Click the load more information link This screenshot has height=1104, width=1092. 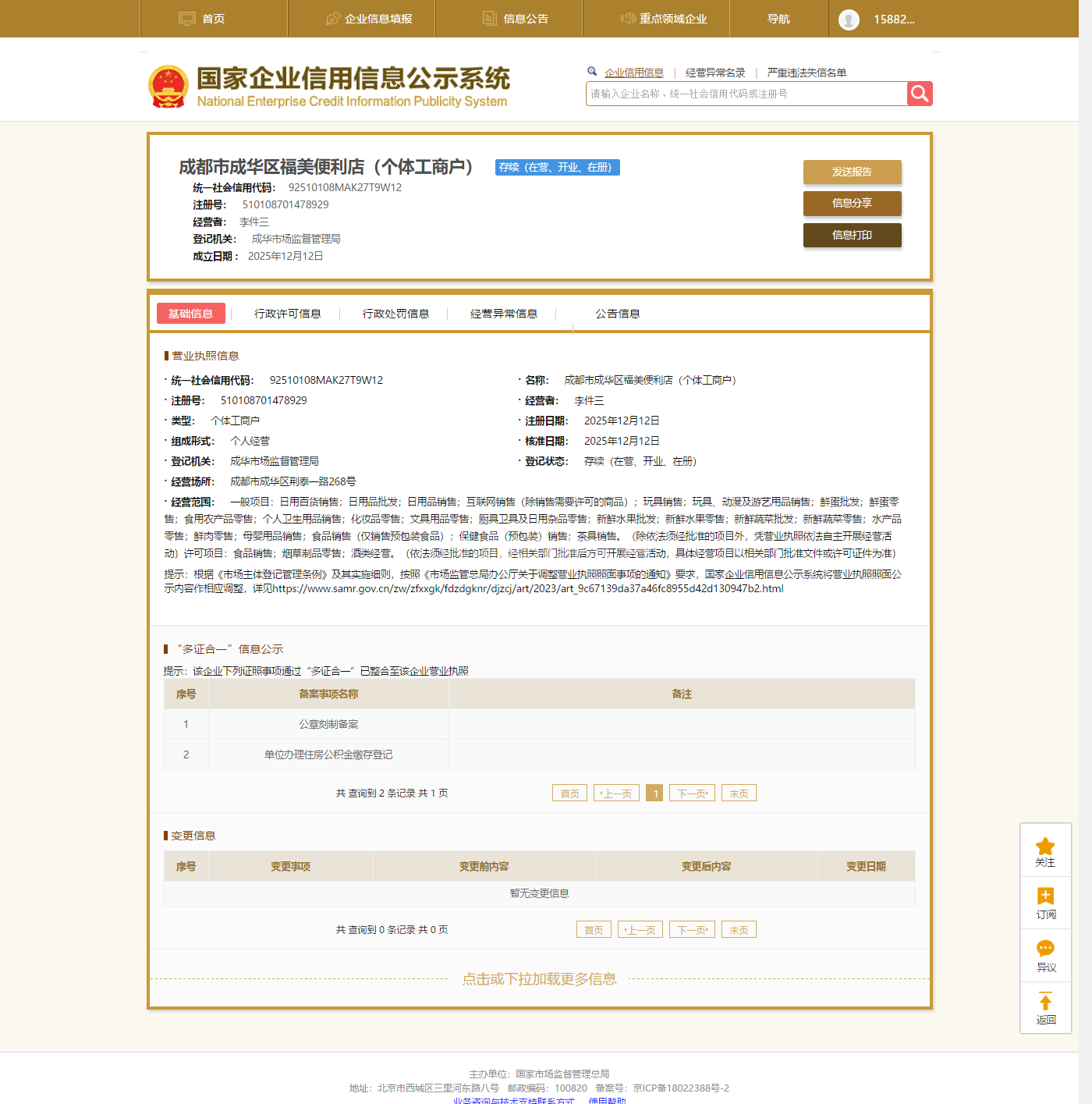539,978
